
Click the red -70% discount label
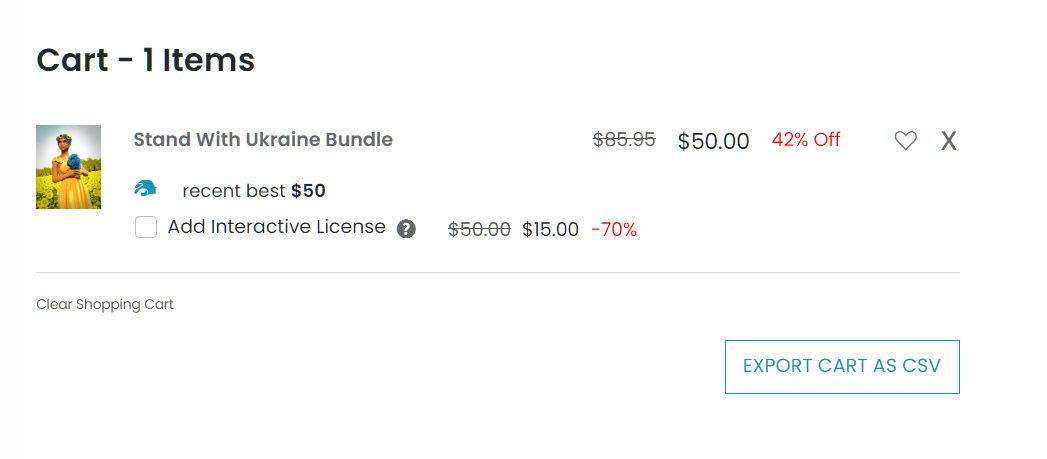pos(614,229)
